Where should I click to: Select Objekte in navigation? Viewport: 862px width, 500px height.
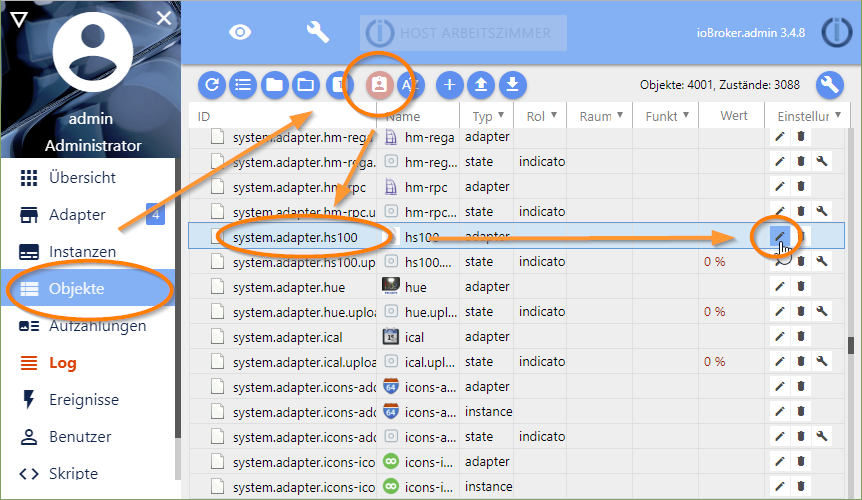[88, 288]
